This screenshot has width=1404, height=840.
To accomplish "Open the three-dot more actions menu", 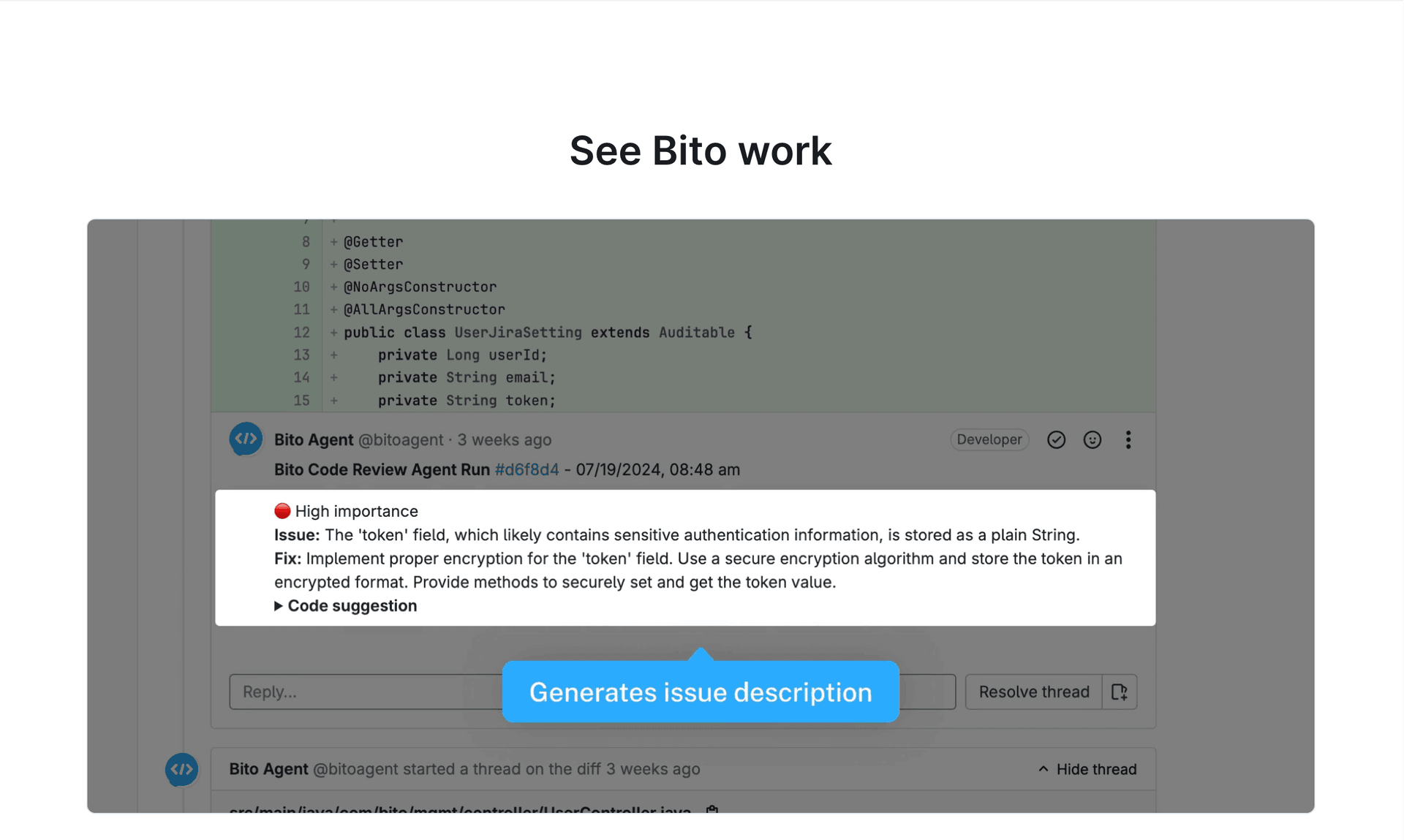I will coord(1128,439).
